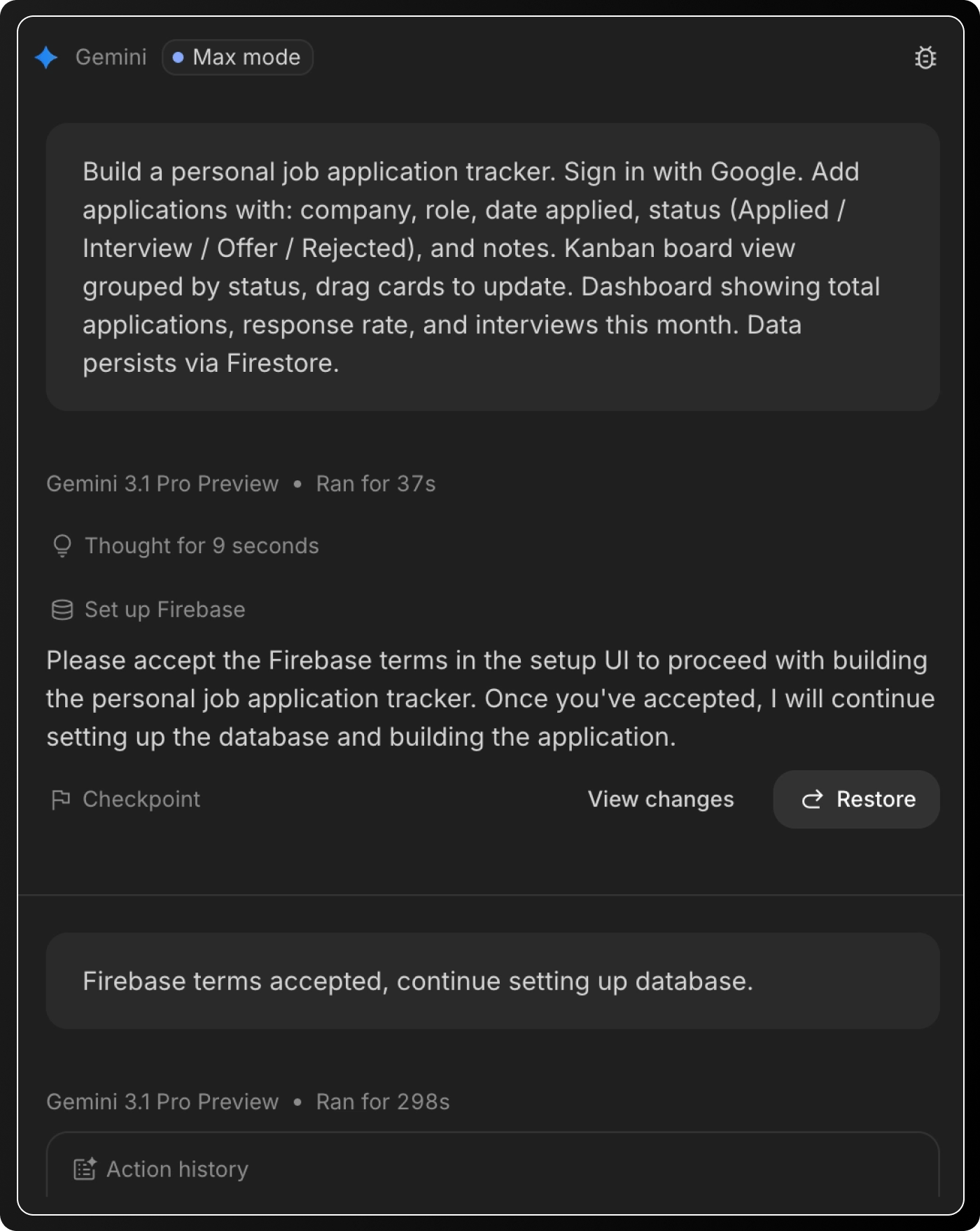Click the View changes link
The image size is (980, 1231).
tap(661, 800)
